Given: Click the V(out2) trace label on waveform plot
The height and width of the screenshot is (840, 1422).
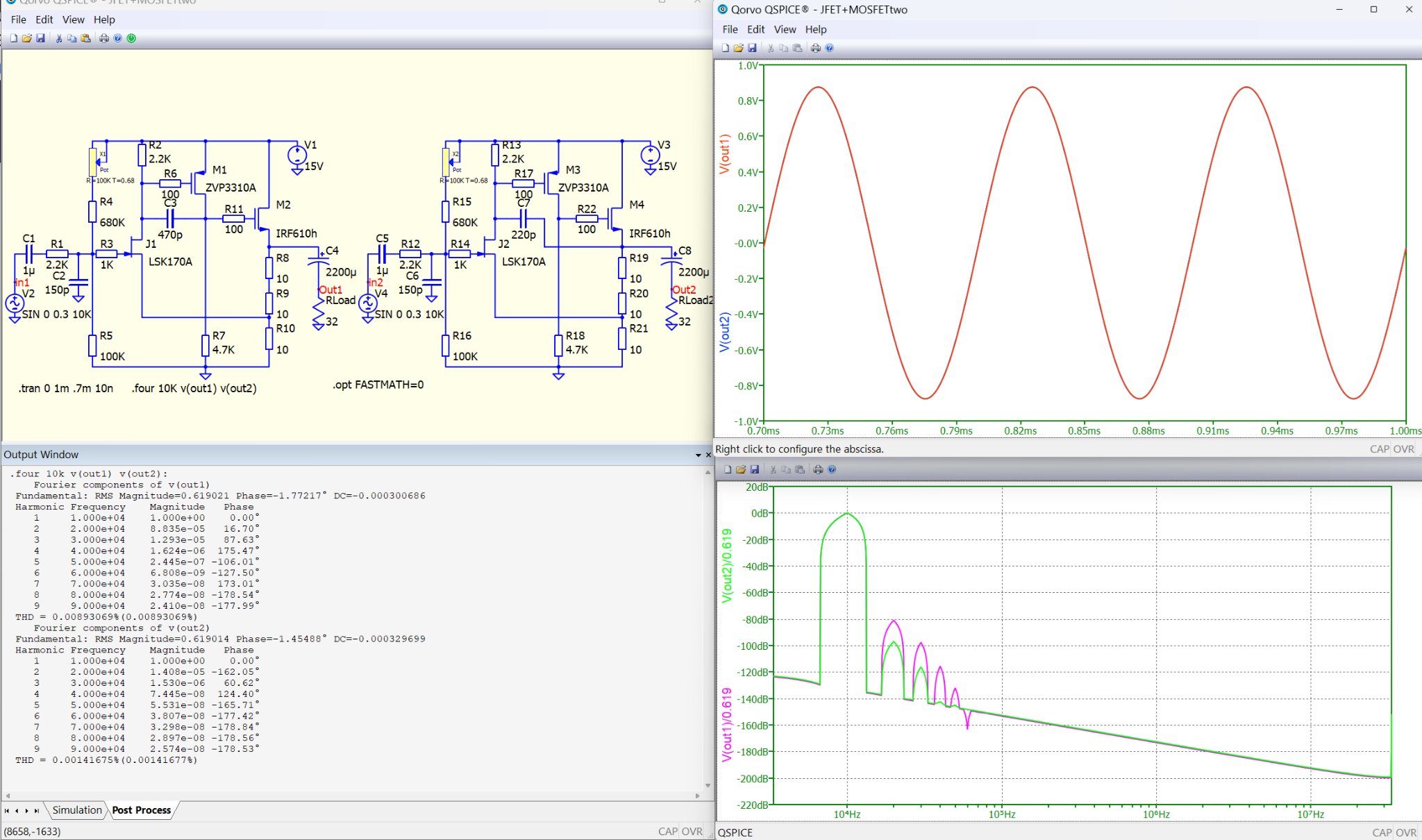Looking at the screenshot, I should pos(724,332).
